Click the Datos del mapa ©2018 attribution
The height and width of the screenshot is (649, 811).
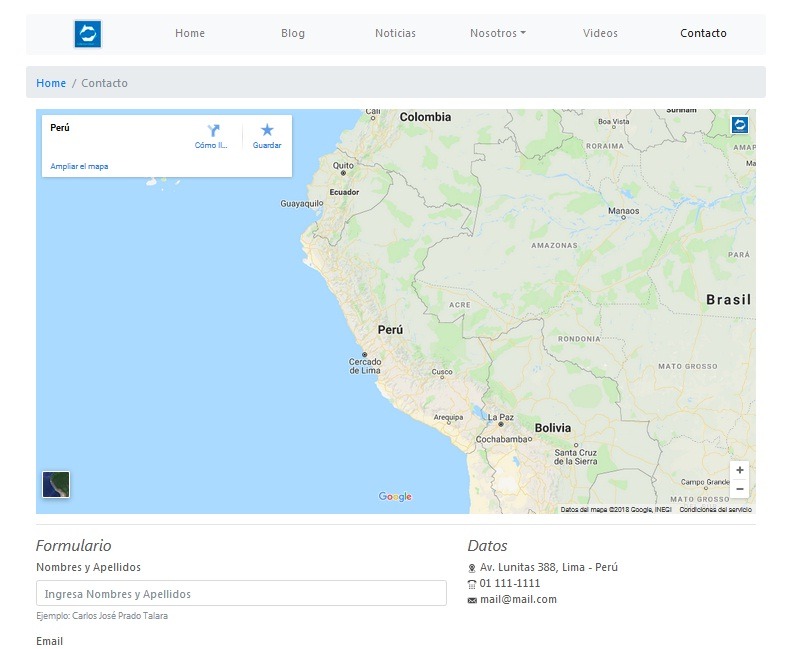pos(616,510)
